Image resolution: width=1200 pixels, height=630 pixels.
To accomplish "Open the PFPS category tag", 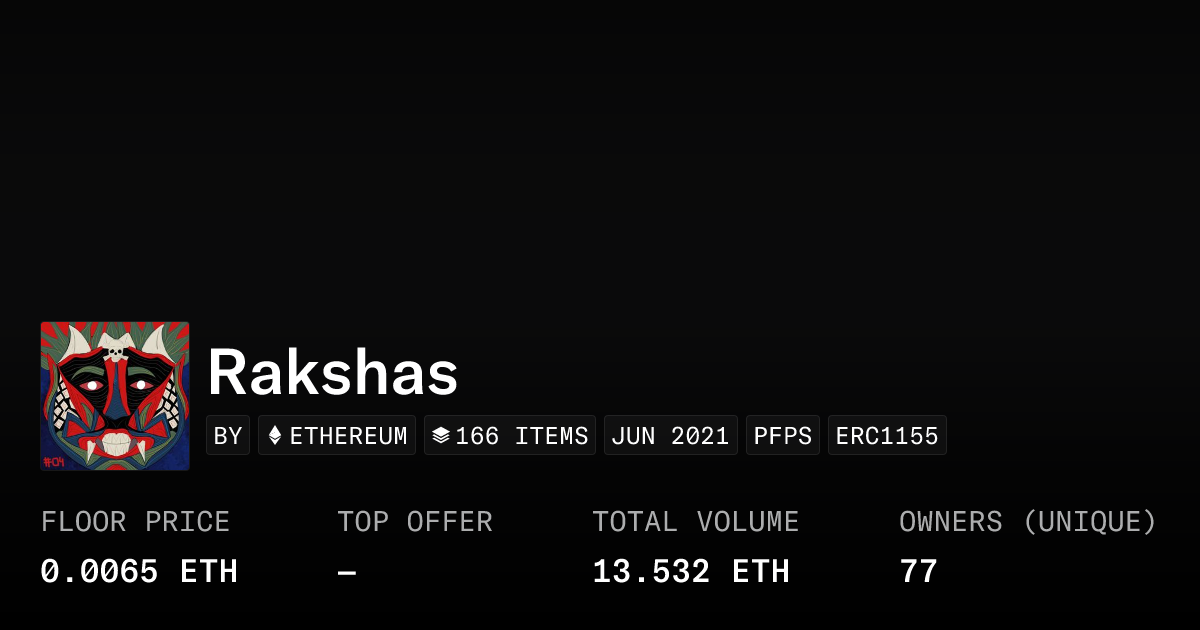I will coord(782,436).
